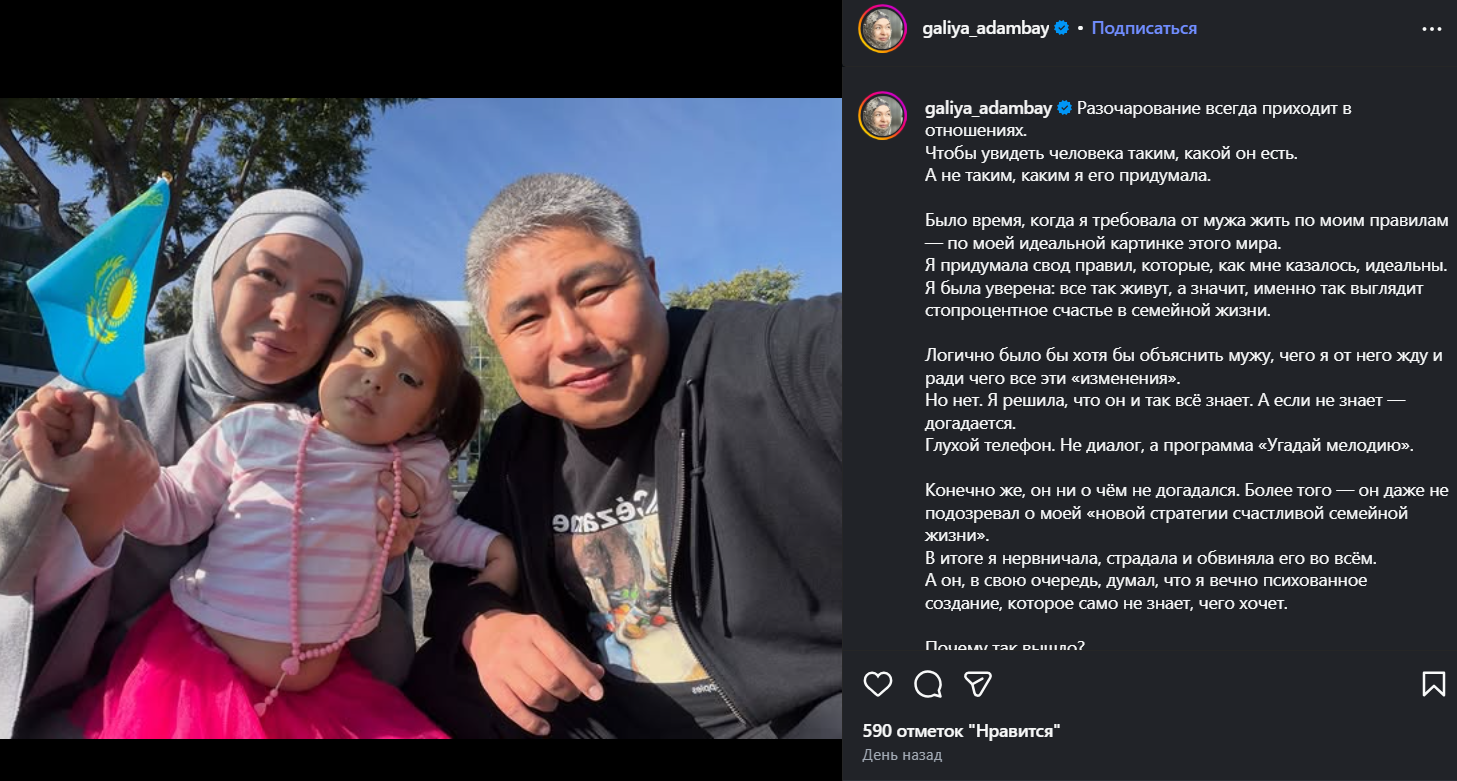This screenshot has height=781, width=1457.
Task: Save post with bookmark icon
Action: click(1433, 684)
